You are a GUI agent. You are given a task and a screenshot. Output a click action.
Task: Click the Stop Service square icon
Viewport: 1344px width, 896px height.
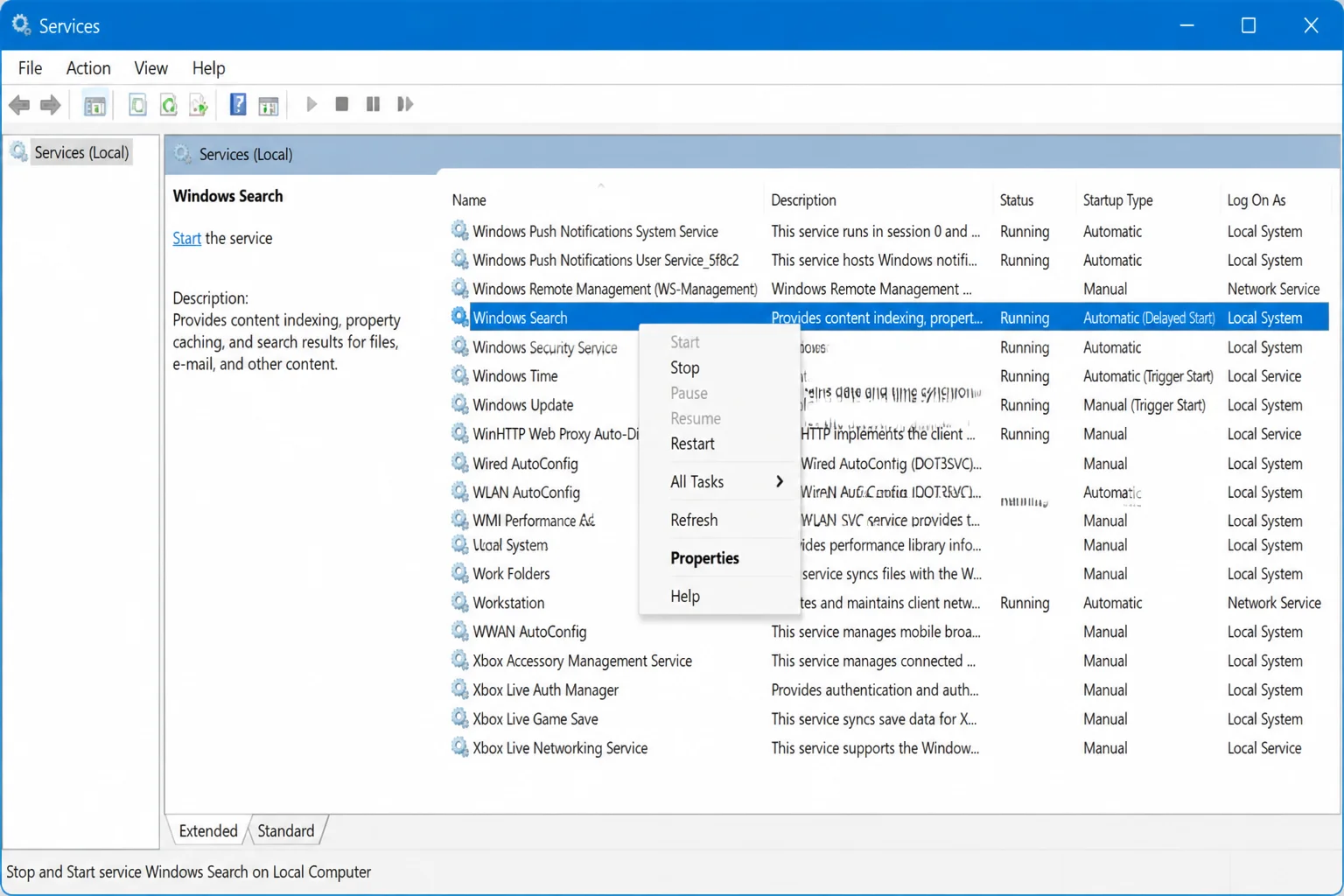tap(342, 104)
